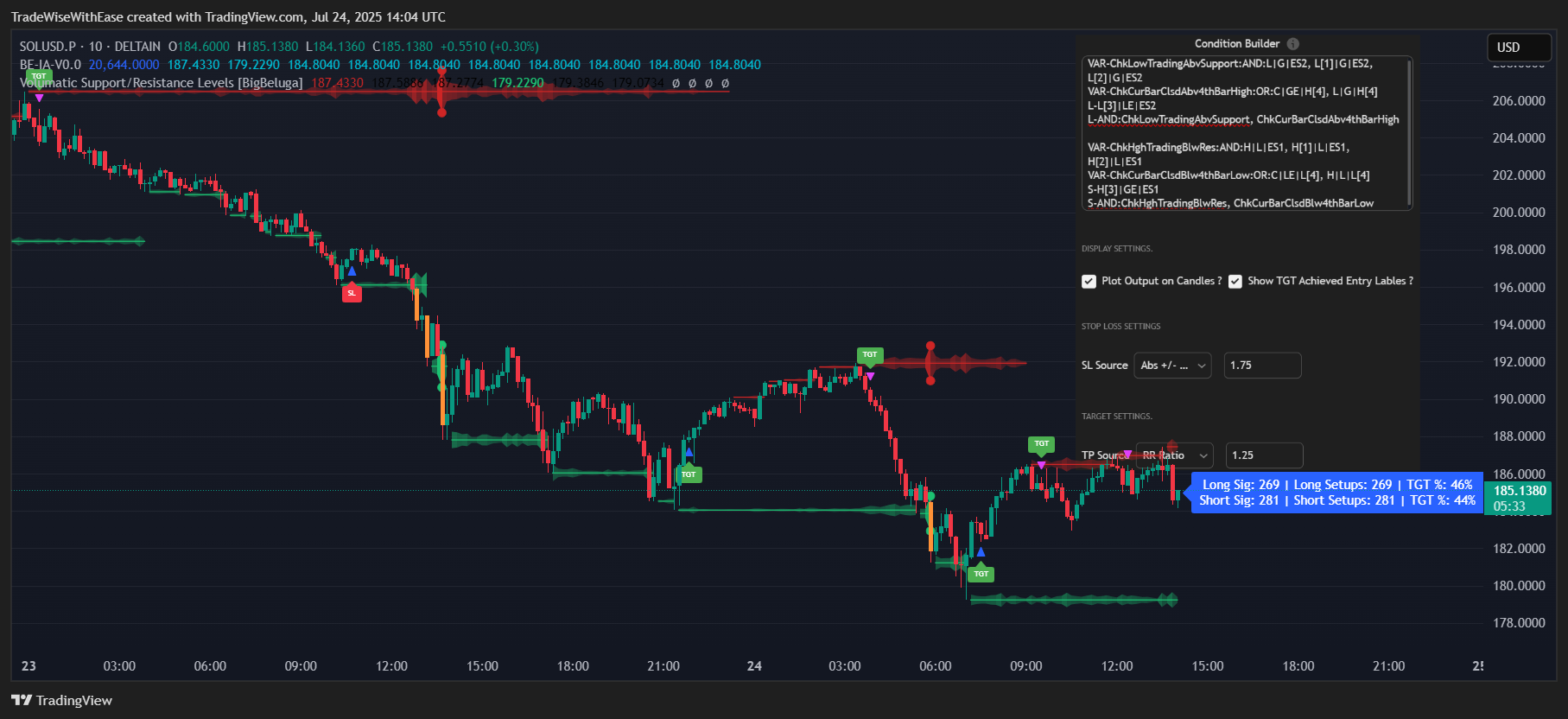Click the TGT label near the 21:00 low
The width and height of the screenshot is (1568, 719).
tap(689, 474)
